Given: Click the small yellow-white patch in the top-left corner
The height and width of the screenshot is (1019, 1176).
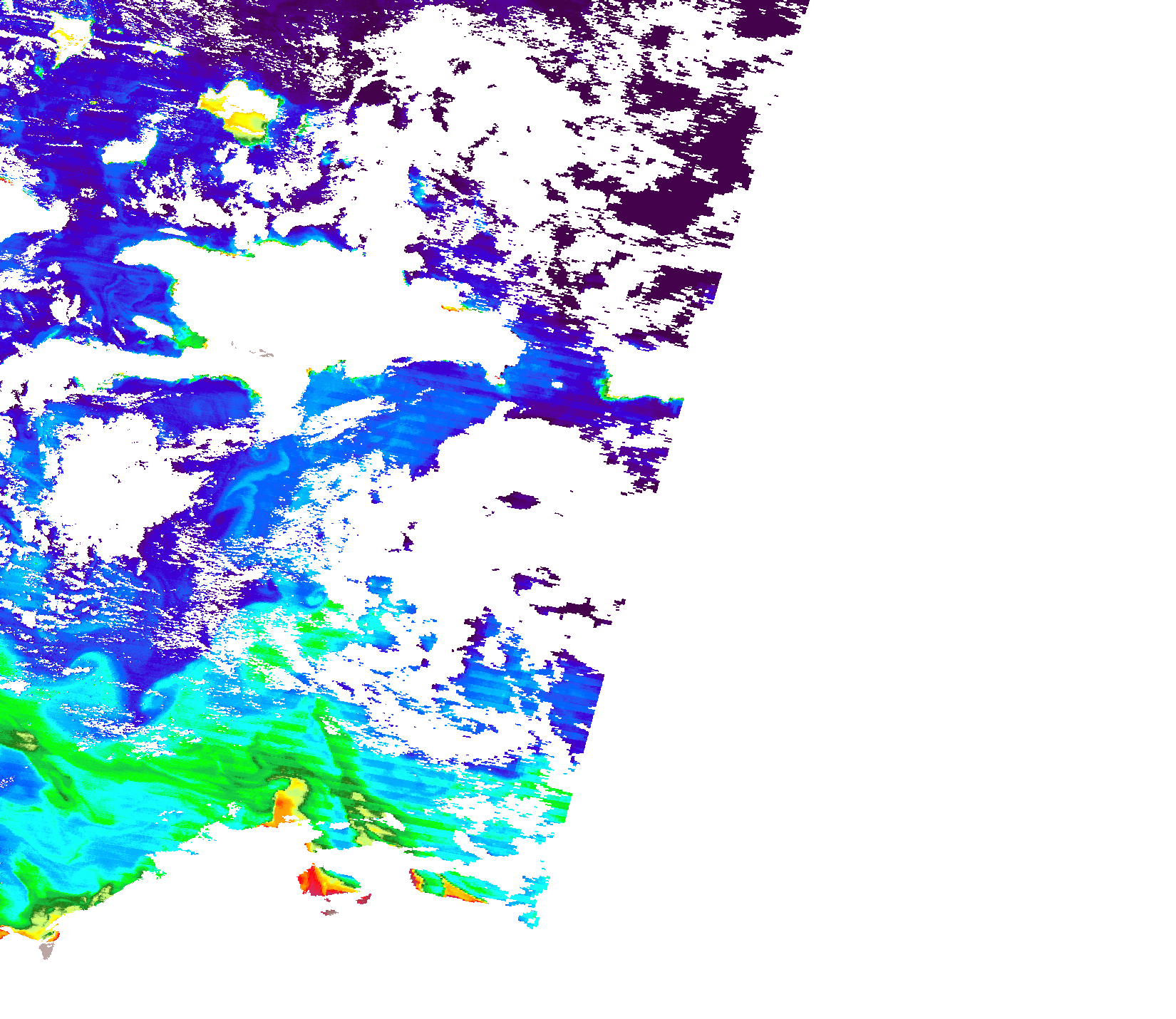Looking at the screenshot, I should (70, 32).
